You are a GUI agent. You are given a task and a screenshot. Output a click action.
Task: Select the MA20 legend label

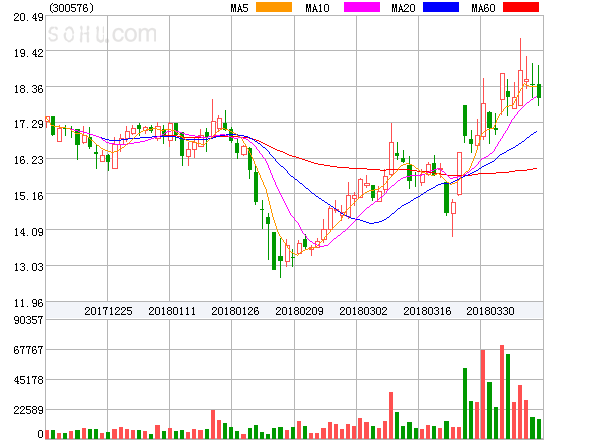(x=403, y=8)
